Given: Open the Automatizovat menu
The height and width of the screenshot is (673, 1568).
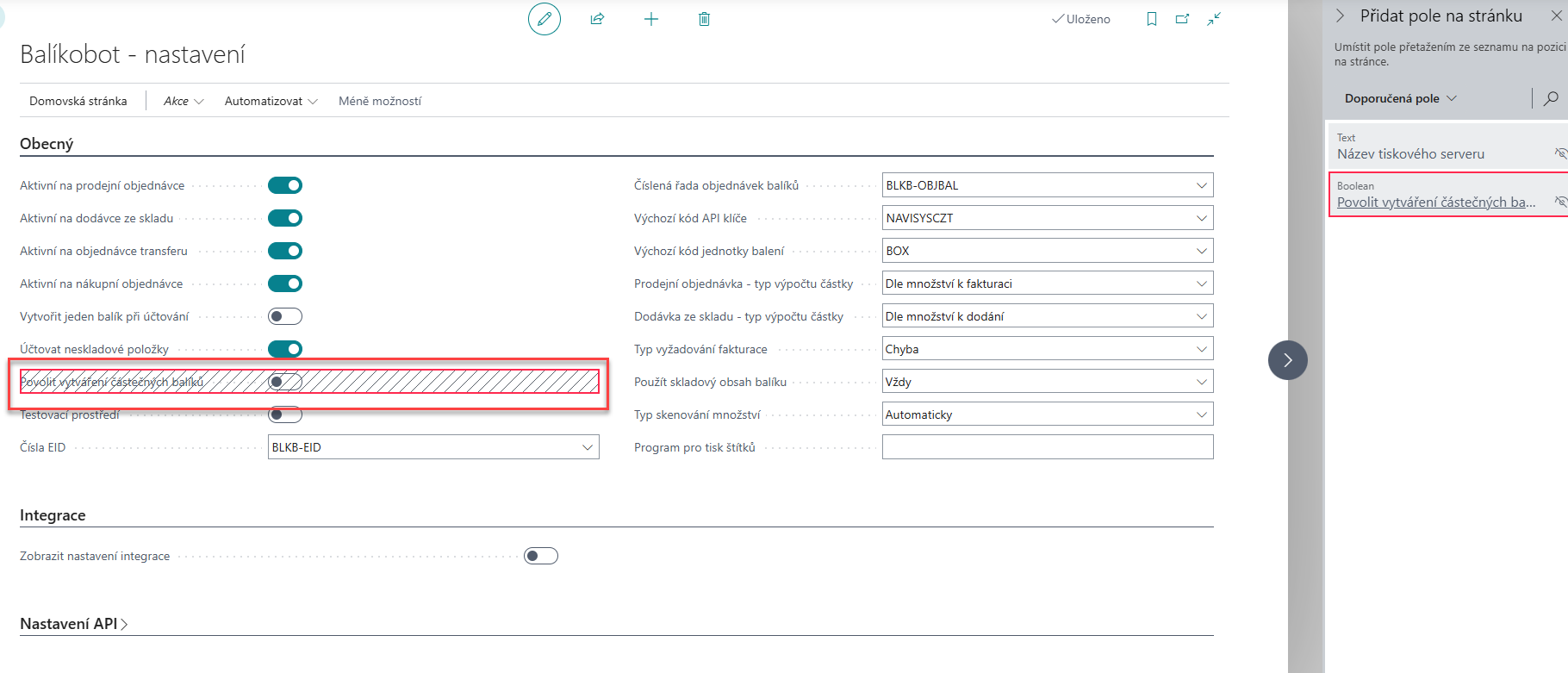Looking at the screenshot, I should pos(271,101).
